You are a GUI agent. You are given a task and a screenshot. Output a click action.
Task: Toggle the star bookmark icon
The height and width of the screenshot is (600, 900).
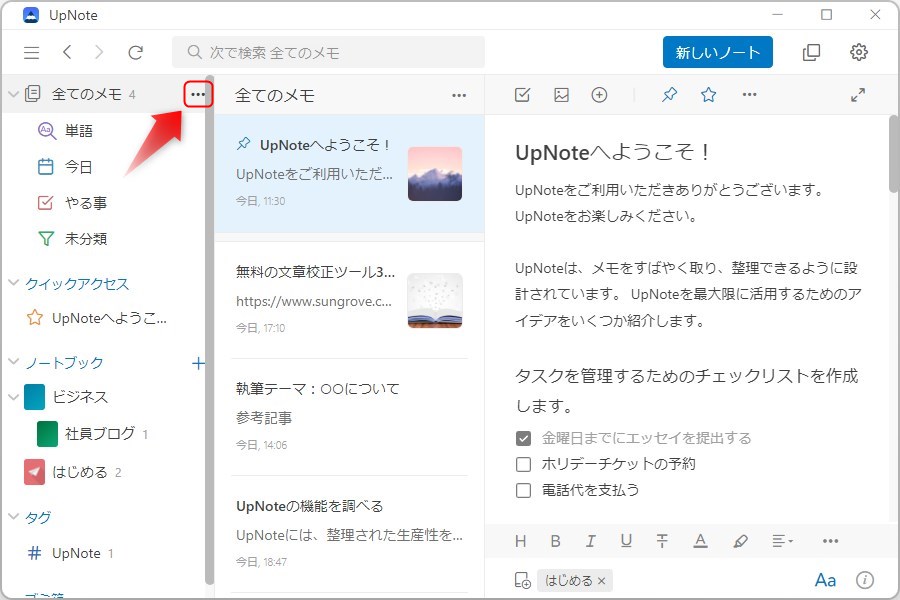tap(708, 95)
